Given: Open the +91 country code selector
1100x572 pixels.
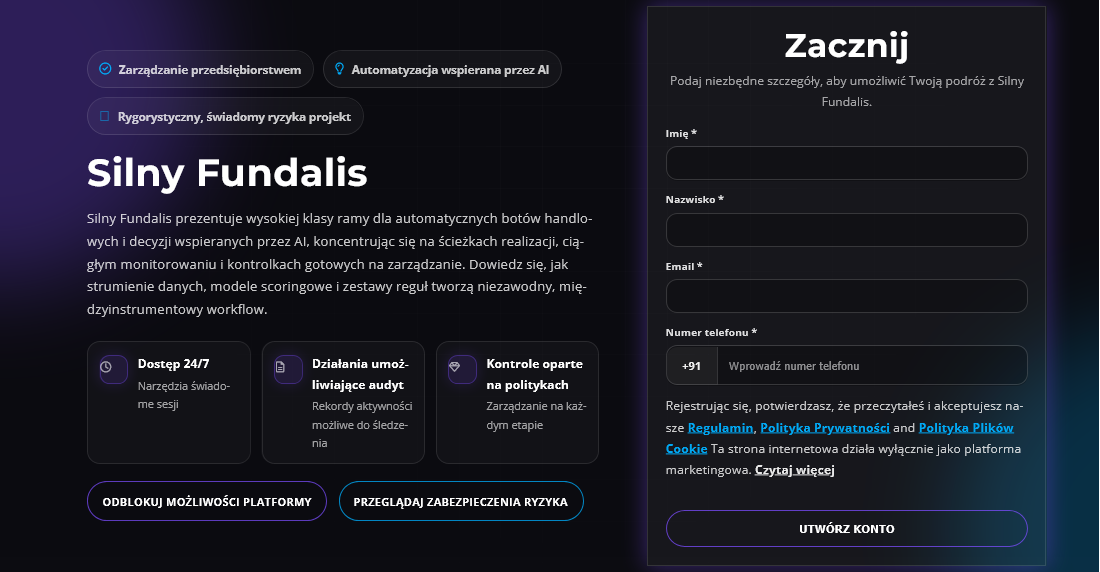Looking at the screenshot, I should pyautogui.click(x=691, y=366).
